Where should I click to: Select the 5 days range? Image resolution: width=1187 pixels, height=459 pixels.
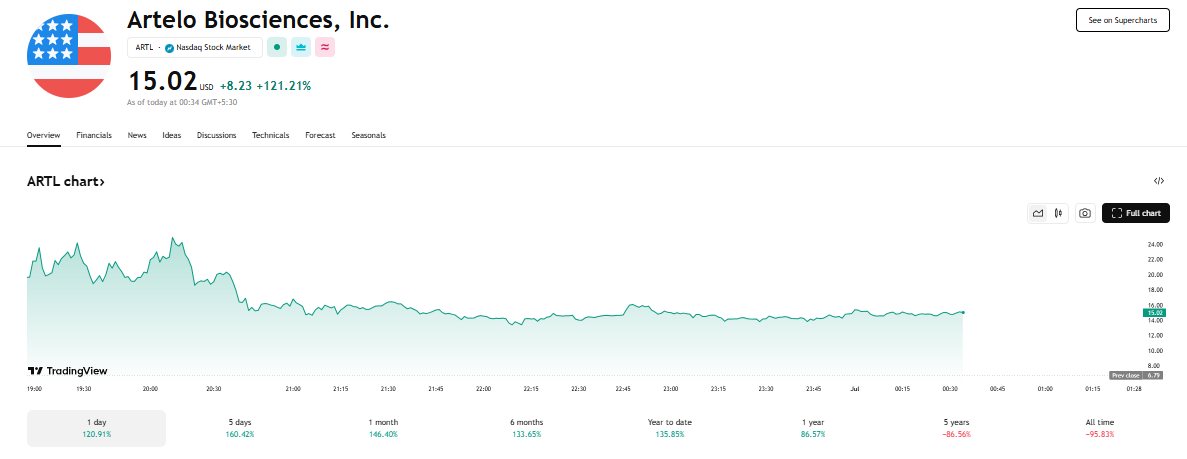point(240,428)
